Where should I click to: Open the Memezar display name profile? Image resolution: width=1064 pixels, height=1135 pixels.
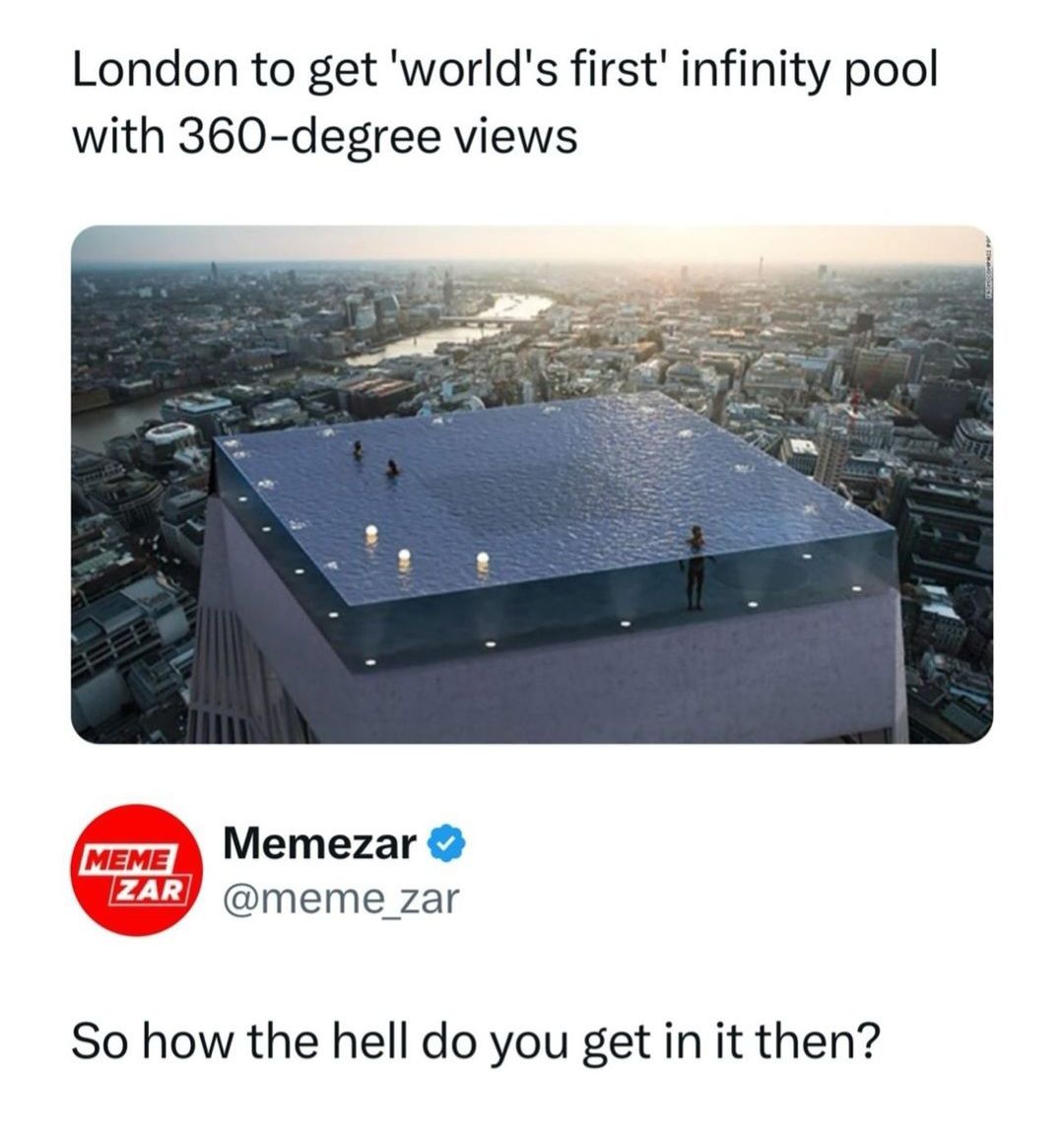[x=320, y=843]
